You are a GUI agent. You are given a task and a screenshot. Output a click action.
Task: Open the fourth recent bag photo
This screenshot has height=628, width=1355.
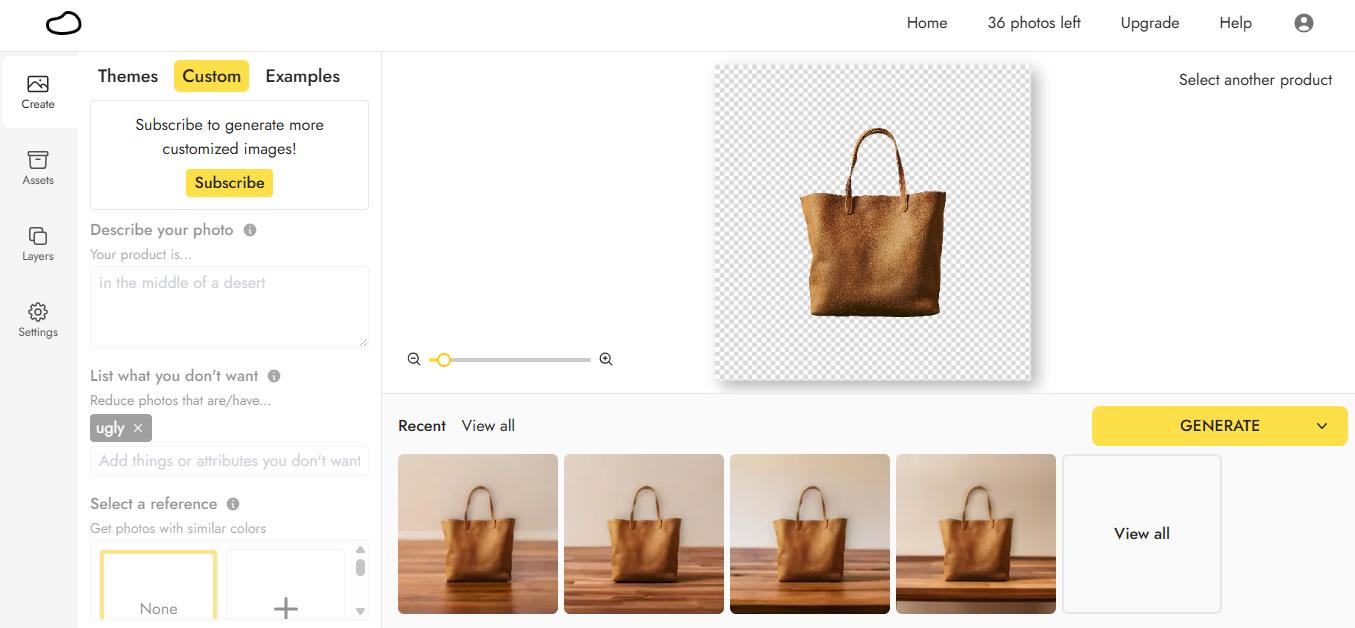click(976, 534)
